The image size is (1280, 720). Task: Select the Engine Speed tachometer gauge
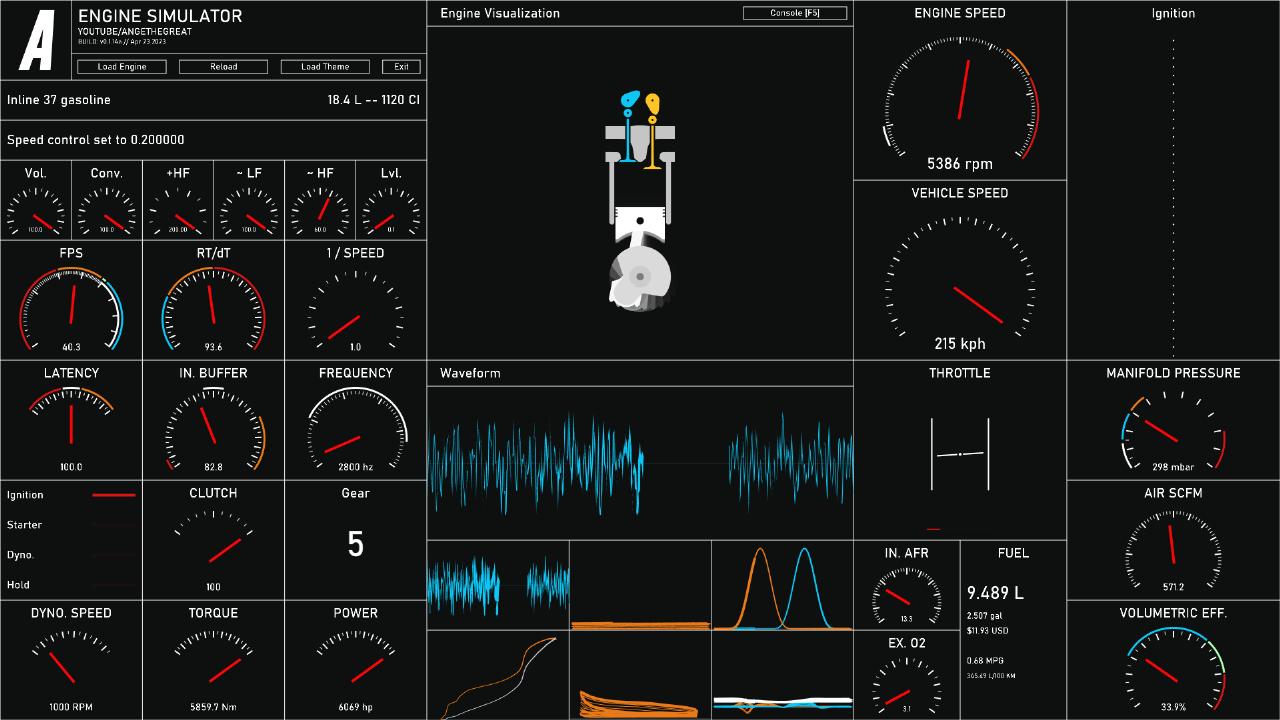tap(960, 100)
